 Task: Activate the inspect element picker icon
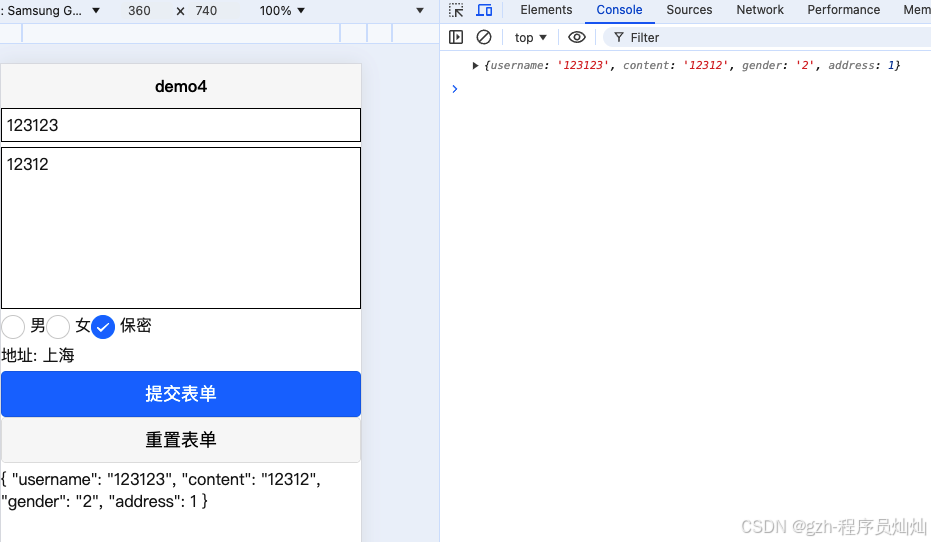[x=456, y=10]
